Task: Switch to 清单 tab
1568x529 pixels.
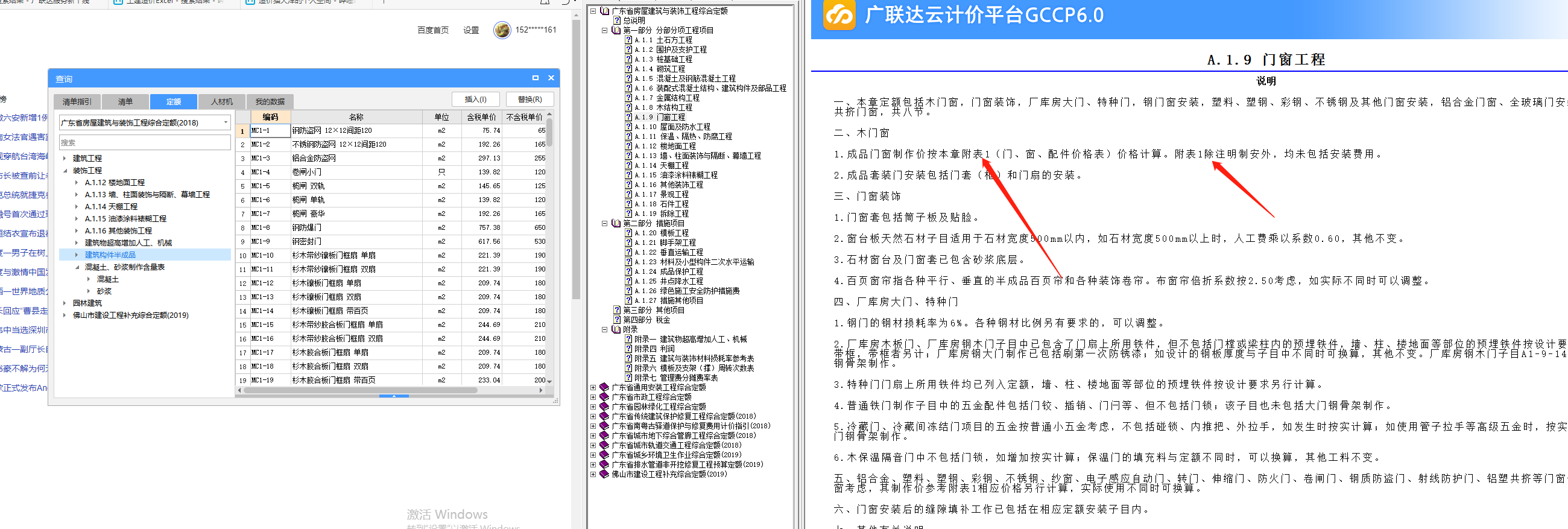Action: [x=125, y=102]
